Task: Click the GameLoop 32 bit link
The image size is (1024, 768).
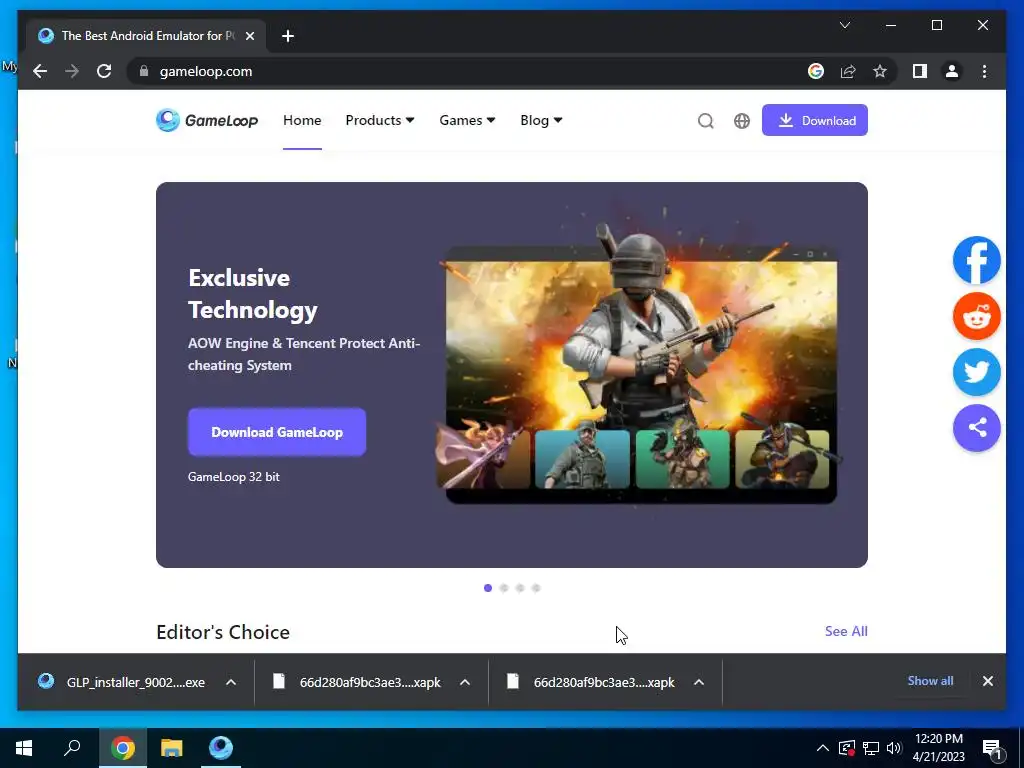Action: click(x=234, y=477)
